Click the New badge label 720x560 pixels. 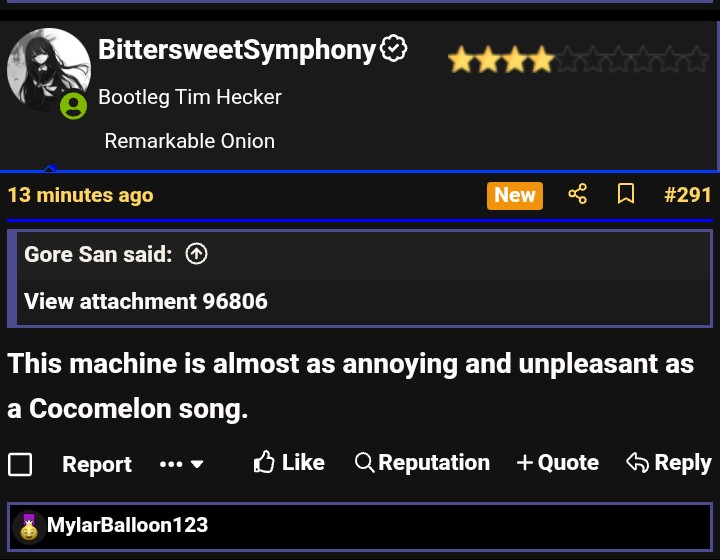click(514, 195)
